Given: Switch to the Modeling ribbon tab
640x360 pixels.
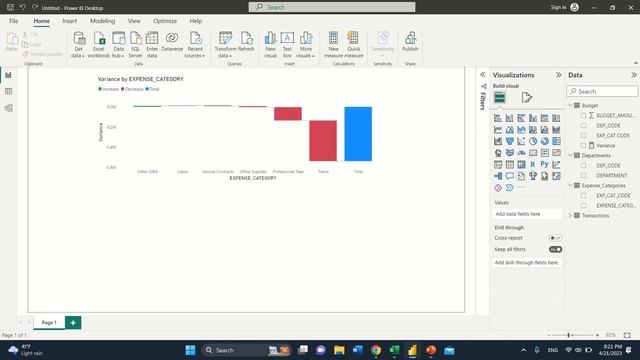Looking at the screenshot, I should coord(102,21).
